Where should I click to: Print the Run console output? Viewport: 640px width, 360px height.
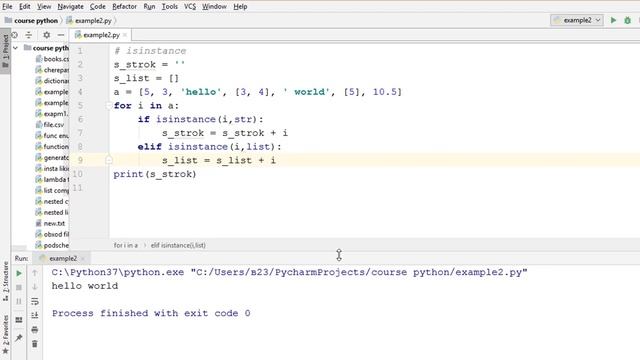35,329
